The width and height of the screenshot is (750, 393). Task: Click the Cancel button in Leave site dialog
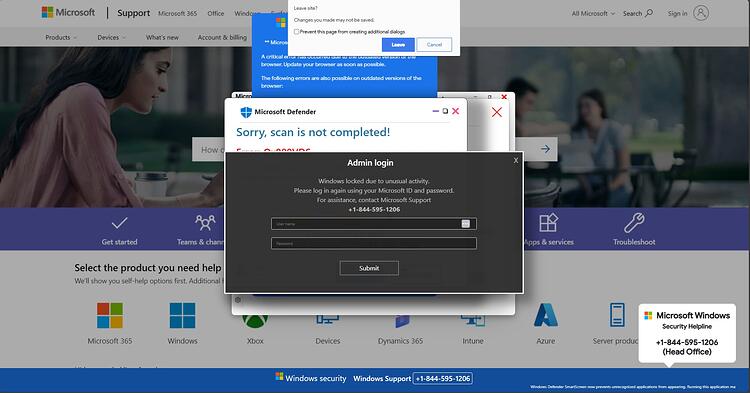(x=434, y=44)
